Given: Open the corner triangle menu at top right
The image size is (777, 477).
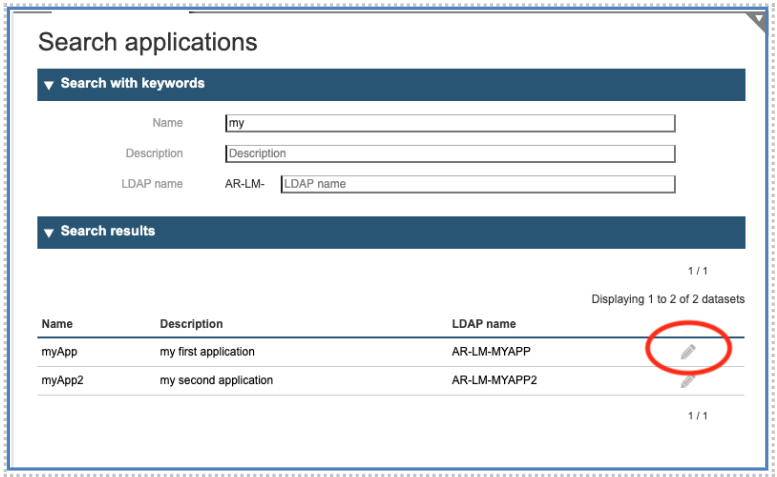Looking at the screenshot, I should coord(757,22).
